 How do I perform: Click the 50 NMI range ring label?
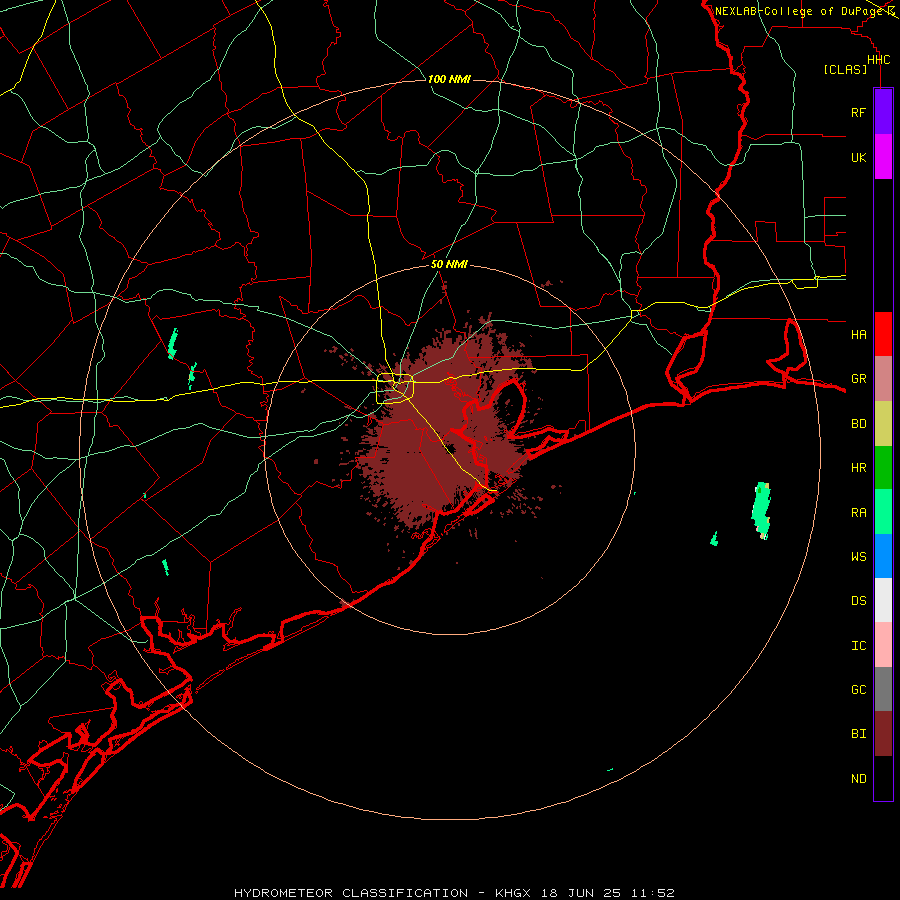click(x=449, y=264)
